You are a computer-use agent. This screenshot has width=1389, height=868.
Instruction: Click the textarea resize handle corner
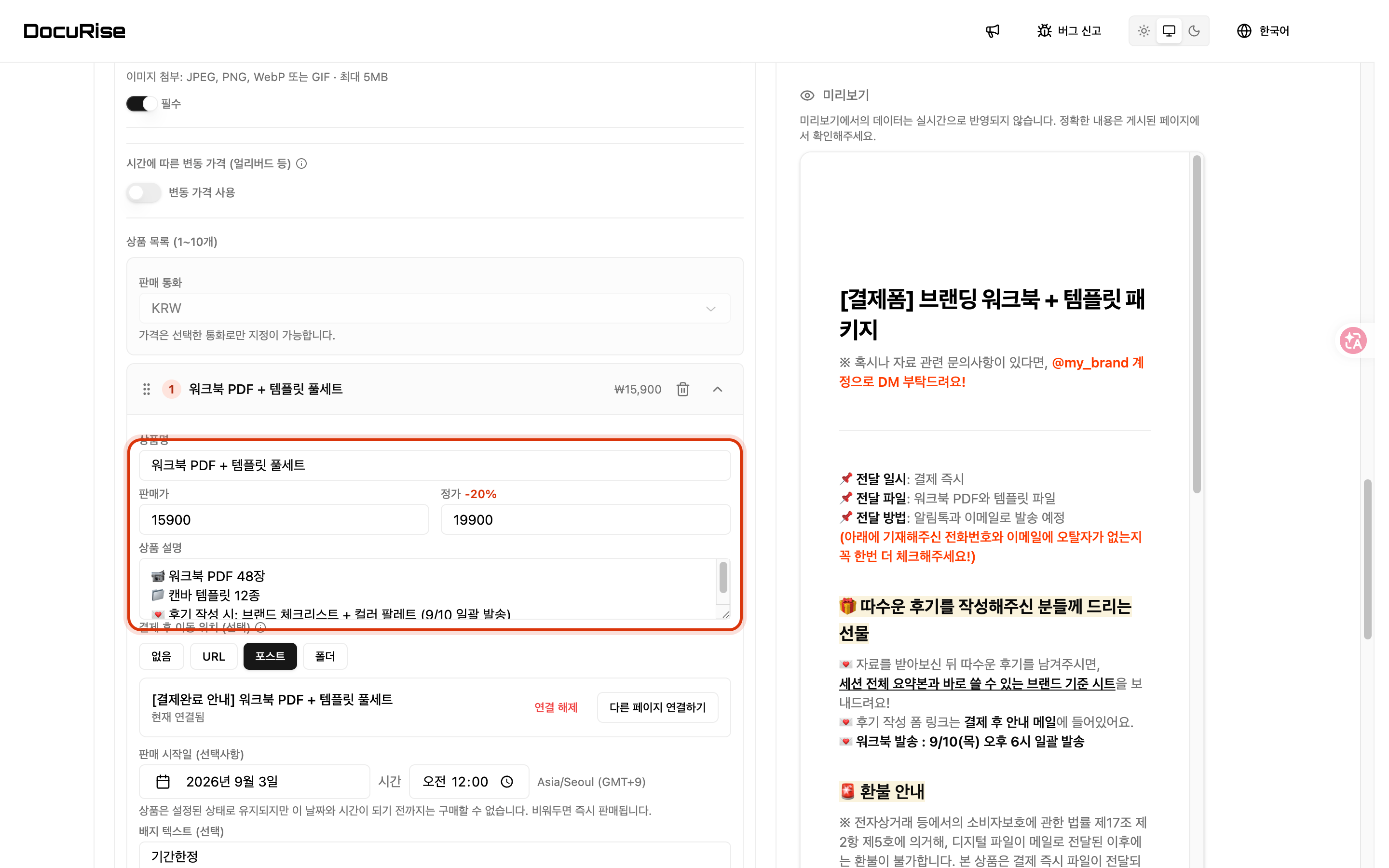(725, 614)
